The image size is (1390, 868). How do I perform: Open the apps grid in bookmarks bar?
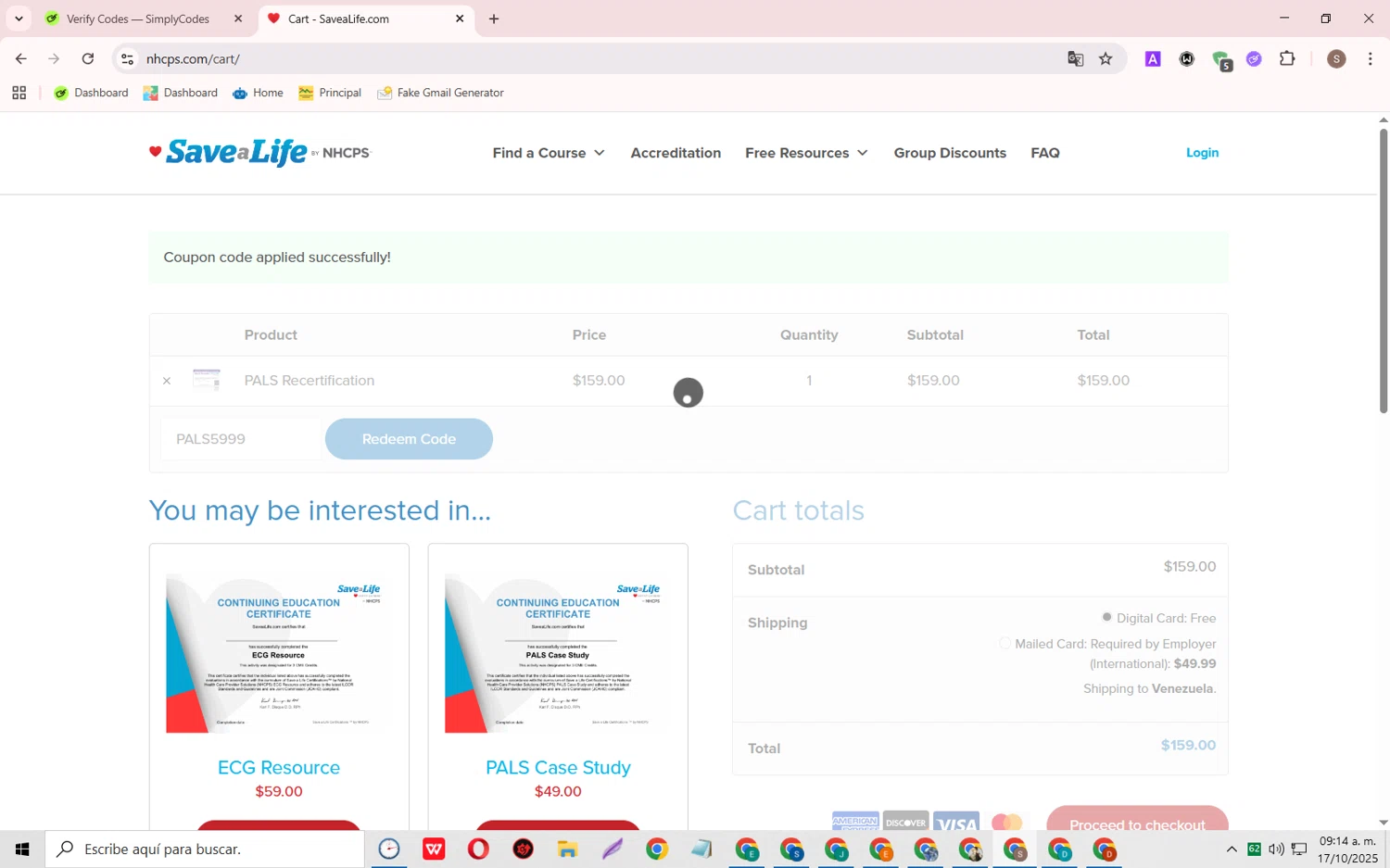(x=19, y=93)
